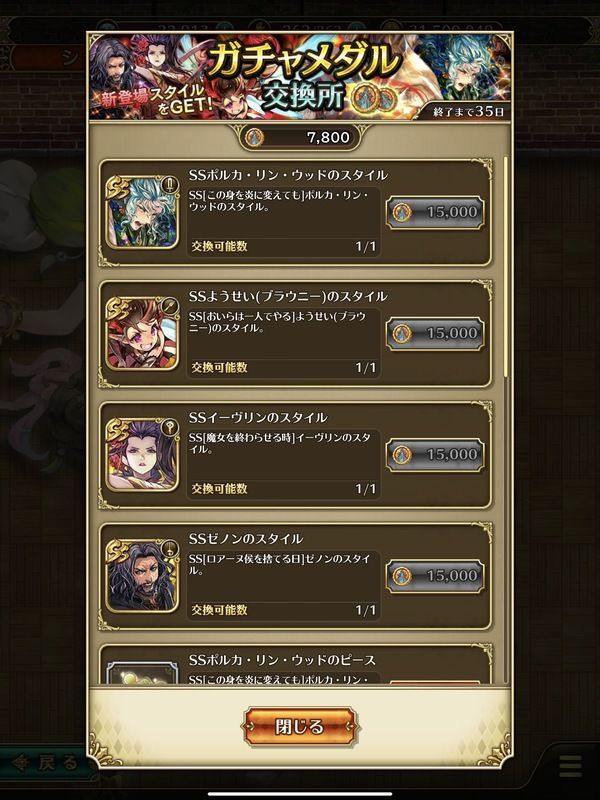Tap the 終了まで35日 remaining days label
Image resolution: width=600 pixels, height=800 pixels.
[468, 111]
